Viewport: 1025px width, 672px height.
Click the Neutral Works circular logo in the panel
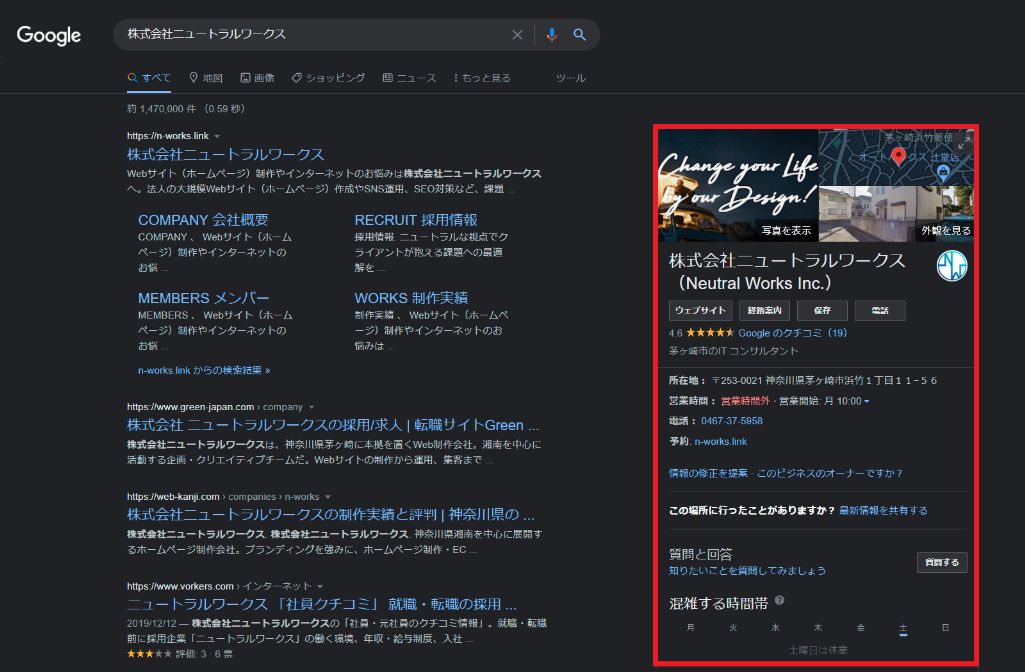(951, 266)
